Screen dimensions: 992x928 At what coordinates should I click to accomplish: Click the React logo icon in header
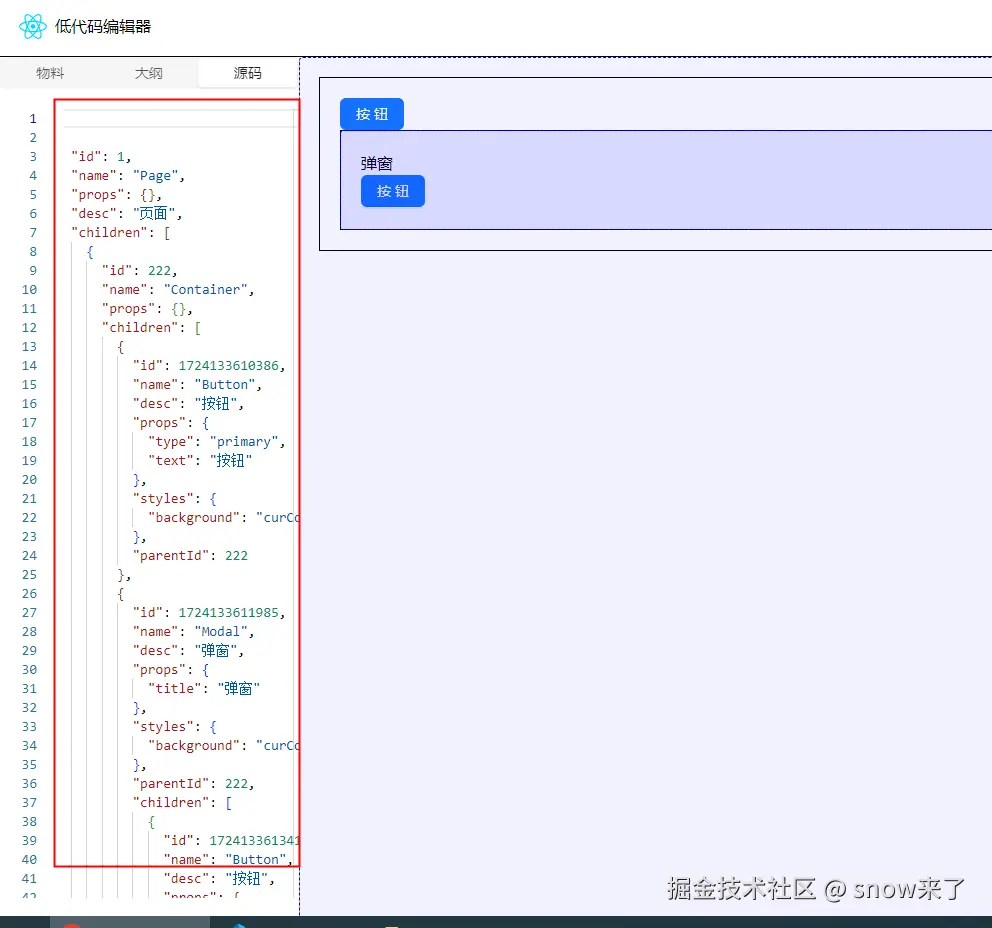pos(32,27)
